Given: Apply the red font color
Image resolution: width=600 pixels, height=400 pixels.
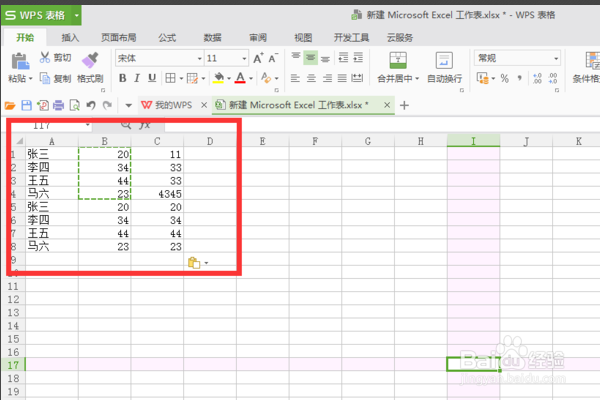Looking at the screenshot, I should (x=240, y=78).
